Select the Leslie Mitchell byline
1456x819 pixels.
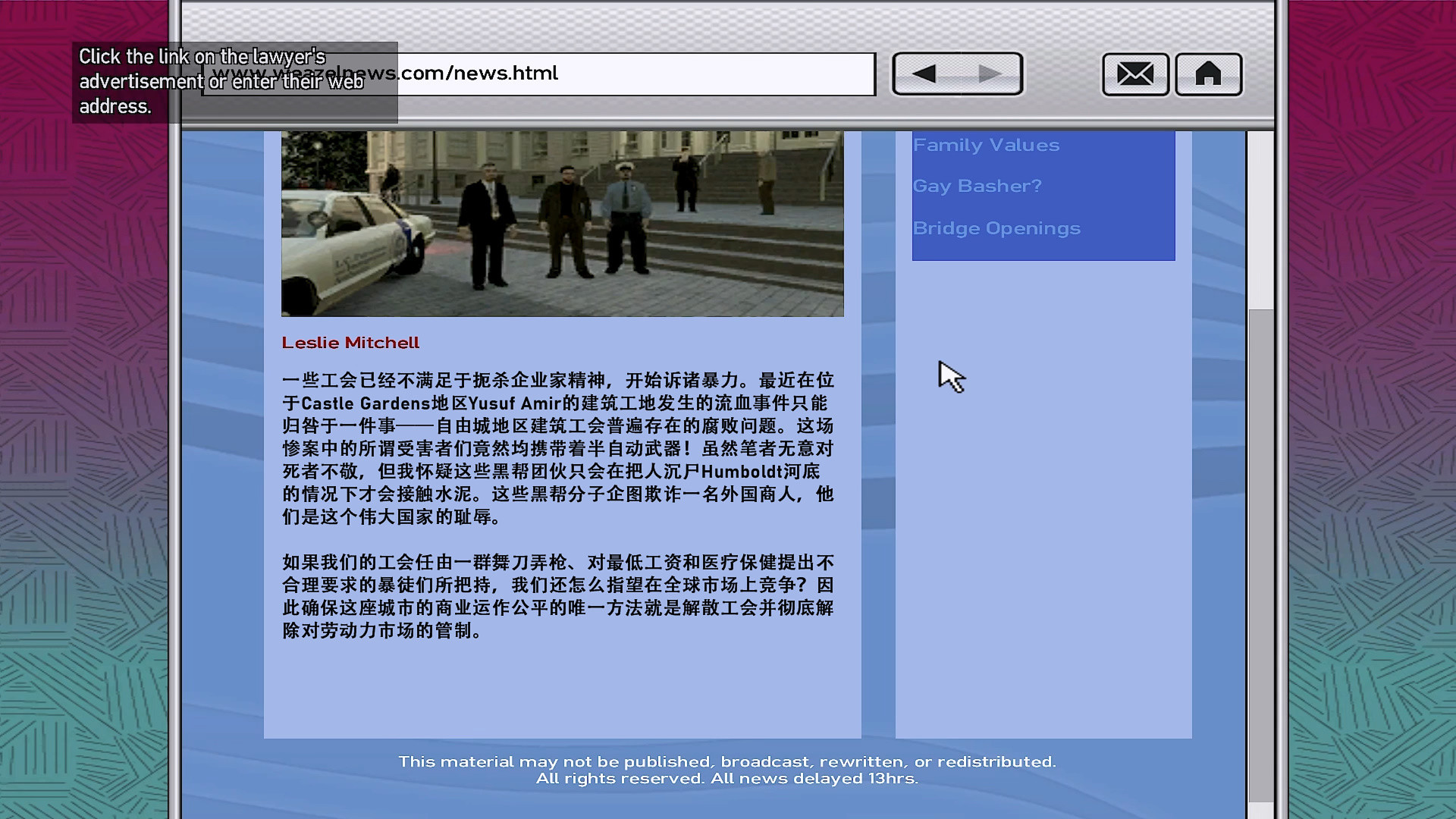click(x=350, y=342)
